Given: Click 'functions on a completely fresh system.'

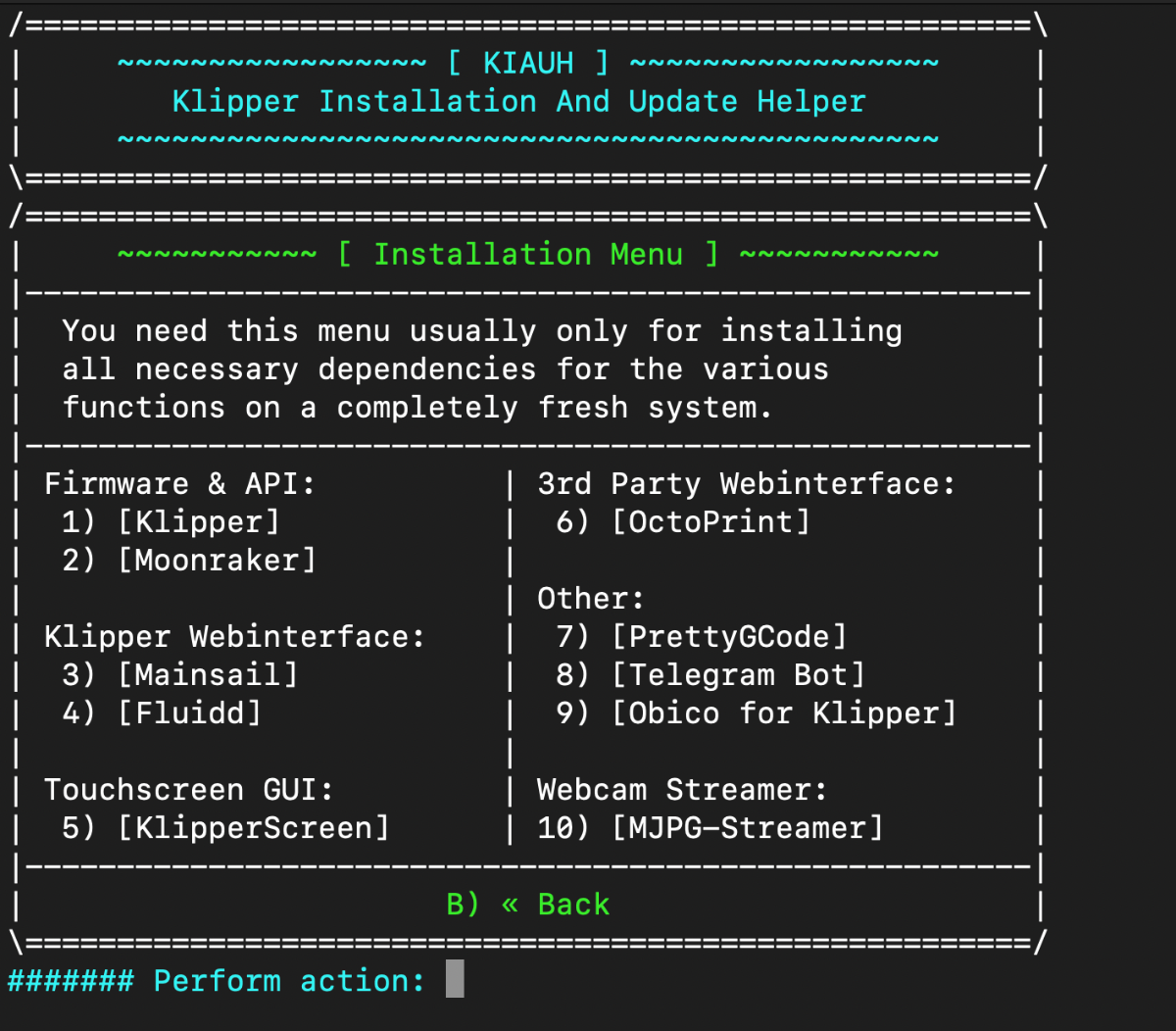Looking at the screenshot, I should (417, 407).
